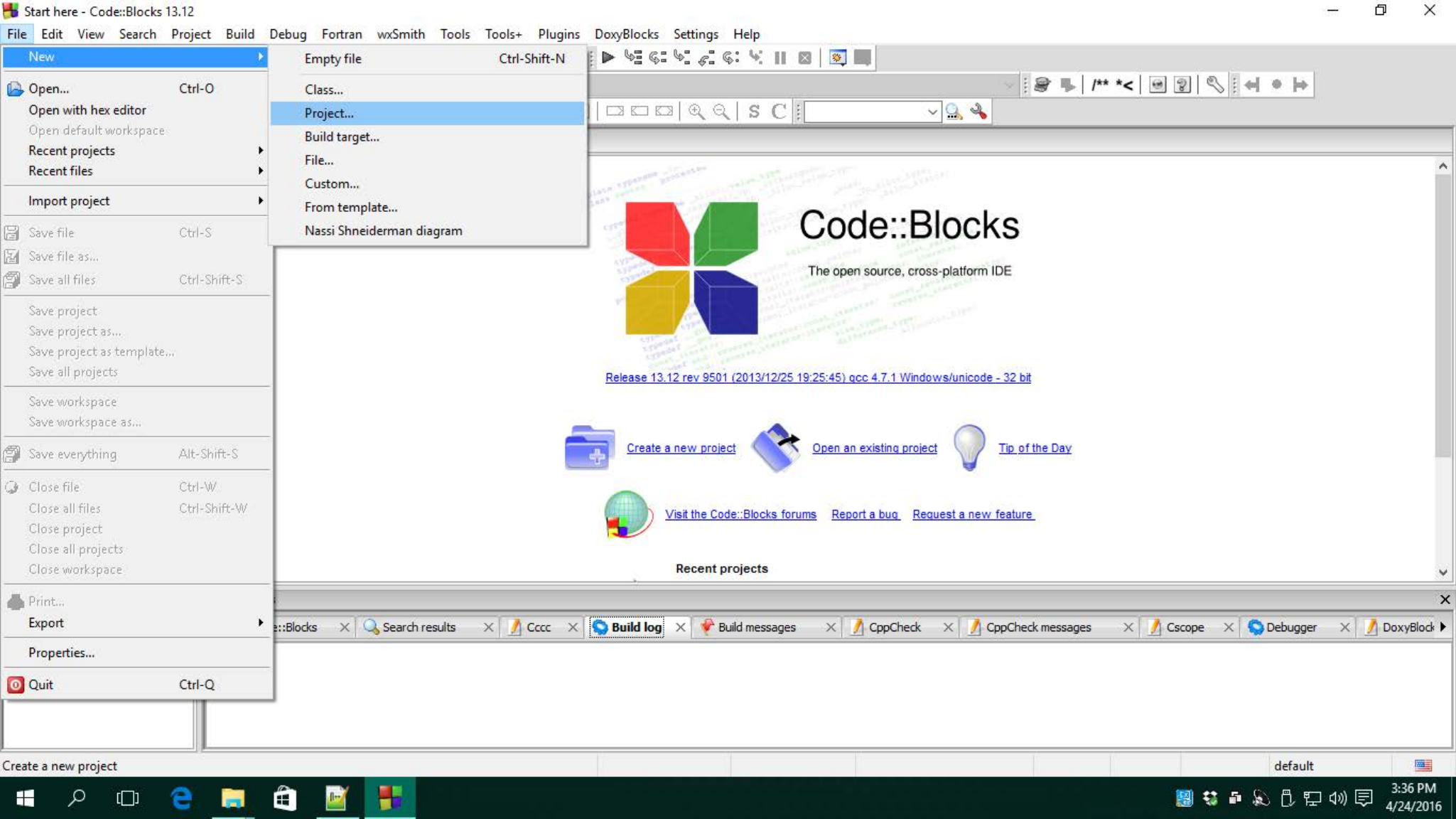
Task: Click the DoxyBlocks block comment /** icon
Action: (1099, 85)
